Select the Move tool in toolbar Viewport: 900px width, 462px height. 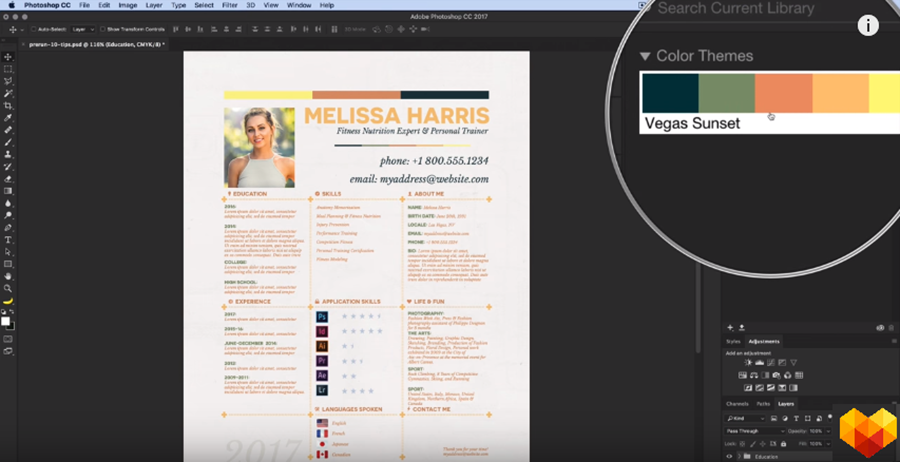coord(8,57)
